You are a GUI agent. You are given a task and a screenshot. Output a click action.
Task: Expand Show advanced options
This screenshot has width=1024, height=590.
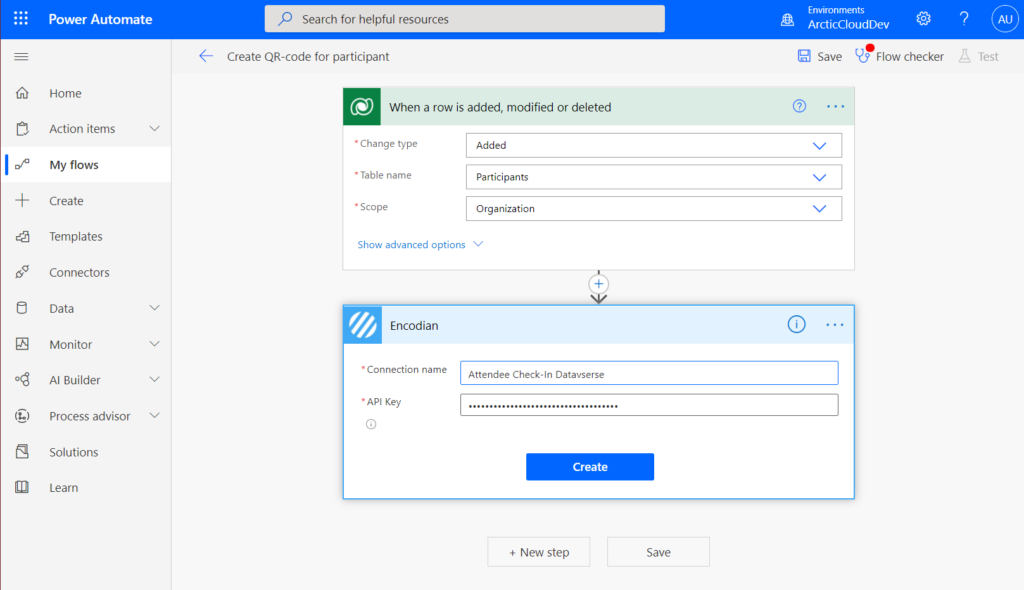420,244
